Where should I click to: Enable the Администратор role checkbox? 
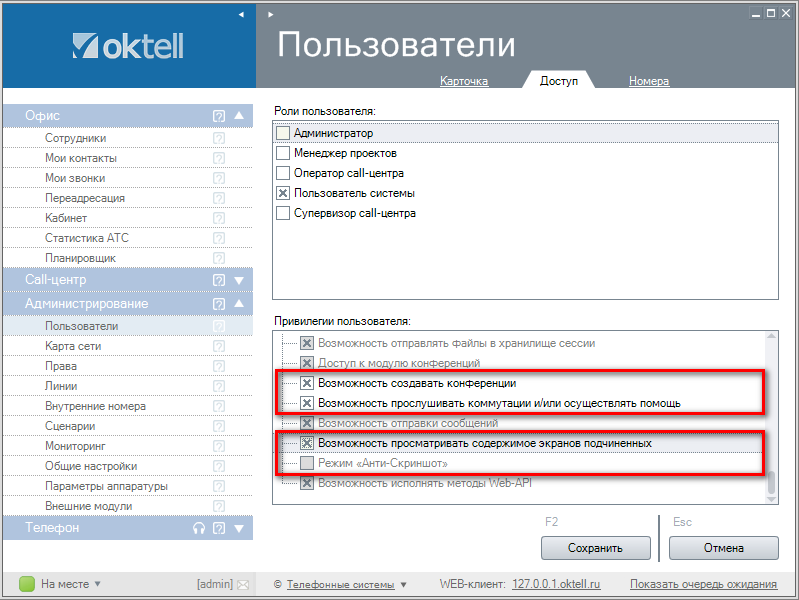coord(283,133)
